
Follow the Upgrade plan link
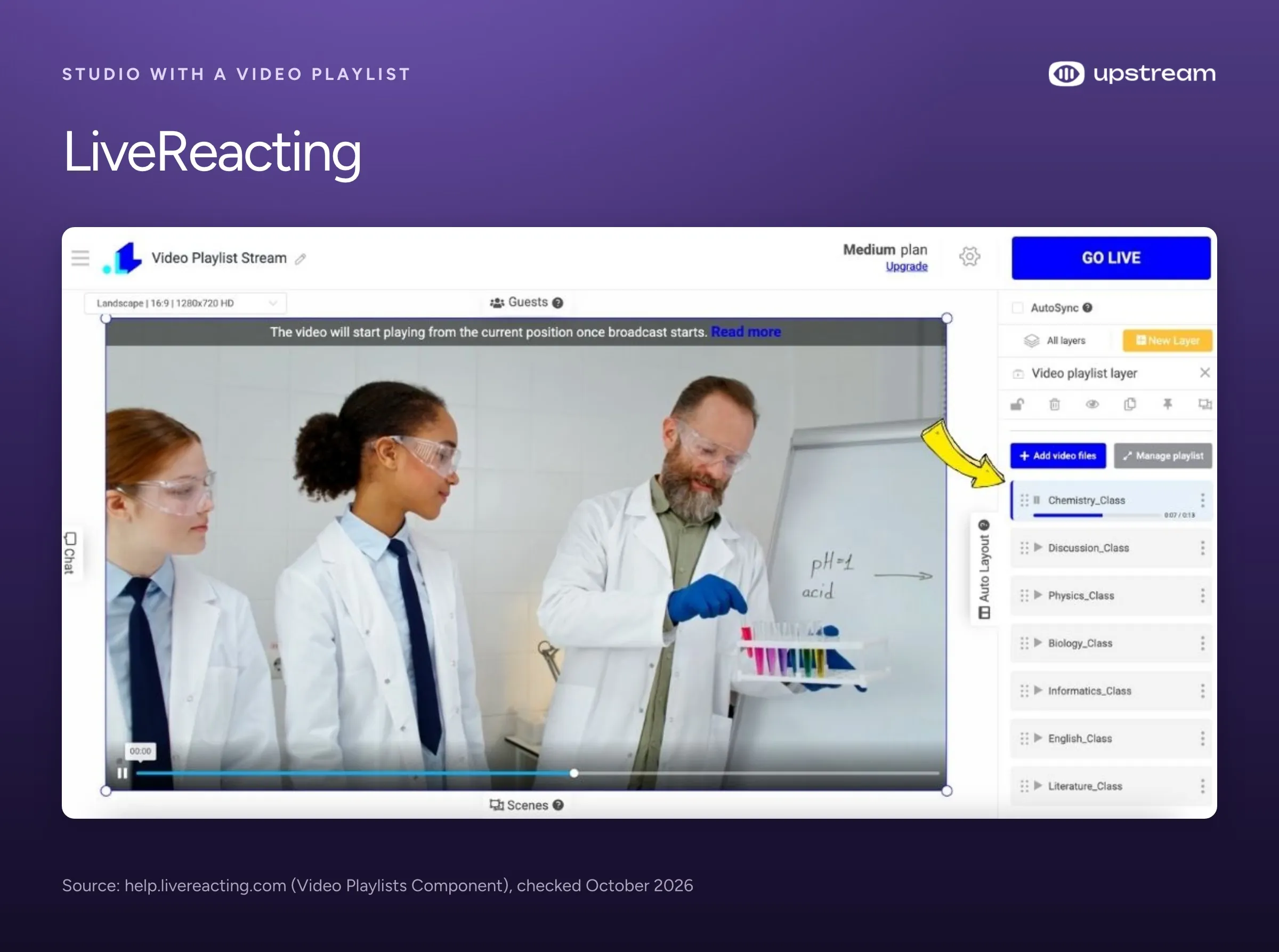click(906, 266)
